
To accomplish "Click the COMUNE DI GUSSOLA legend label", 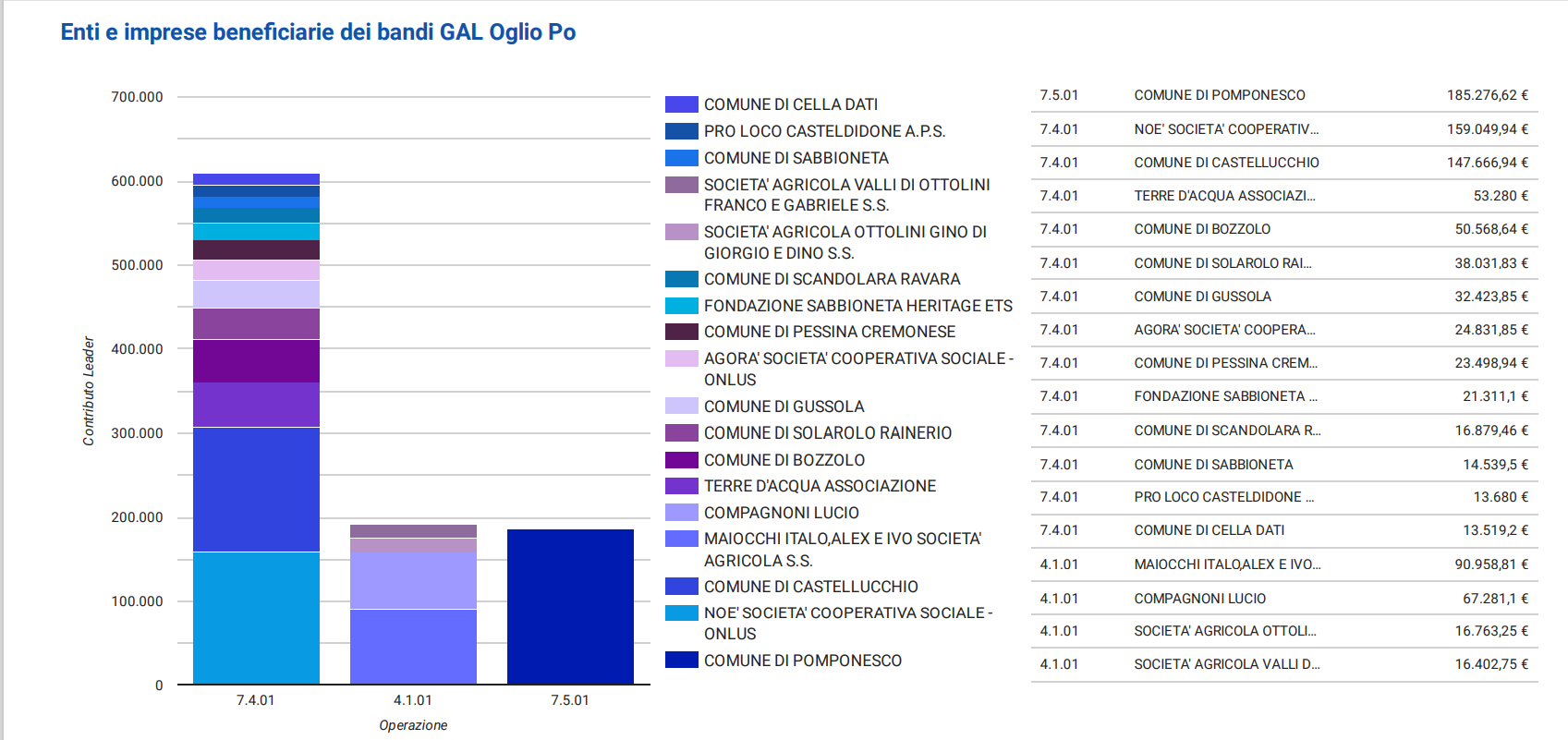I will 784,406.
